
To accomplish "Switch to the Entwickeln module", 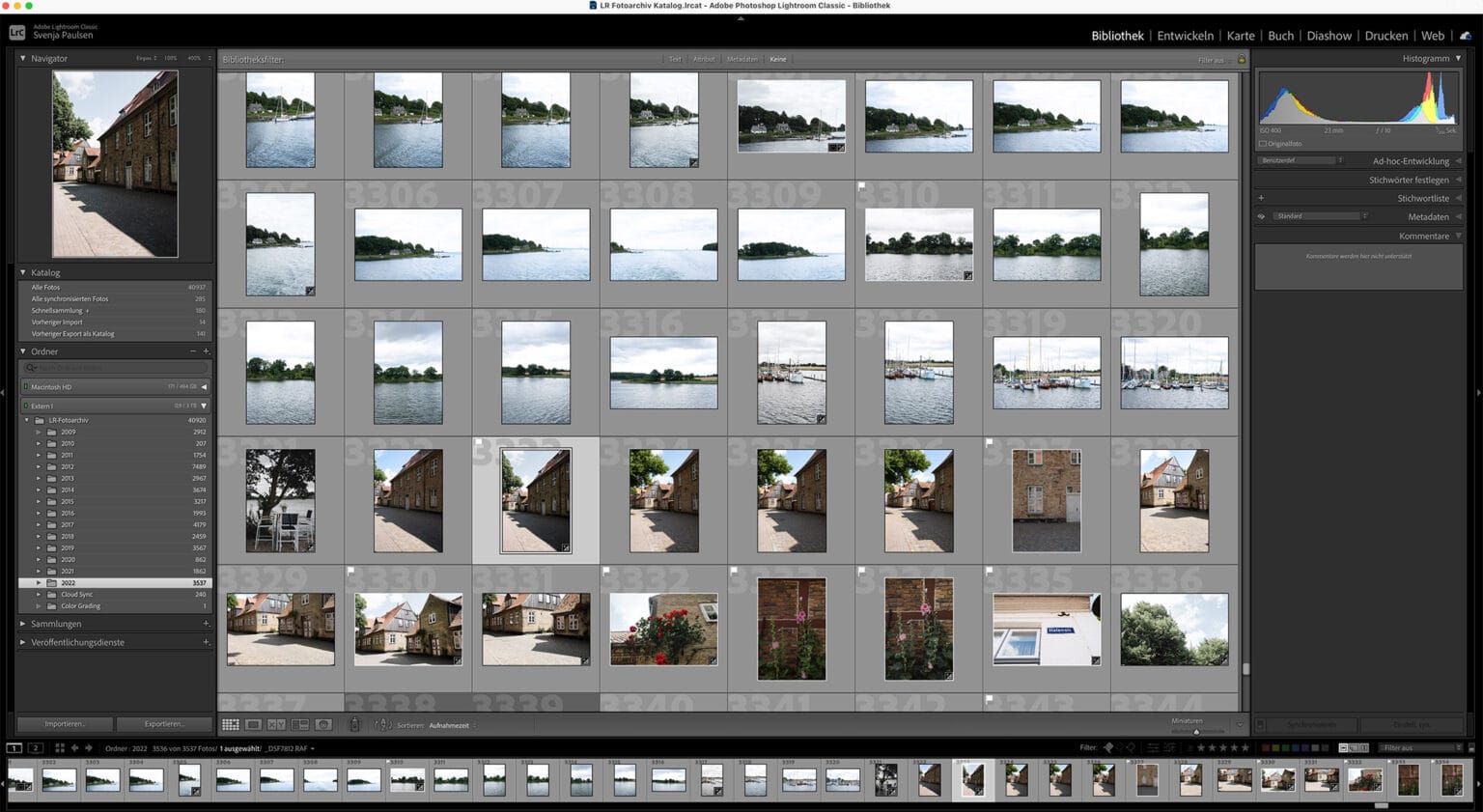I will (x=1185, y=36).
